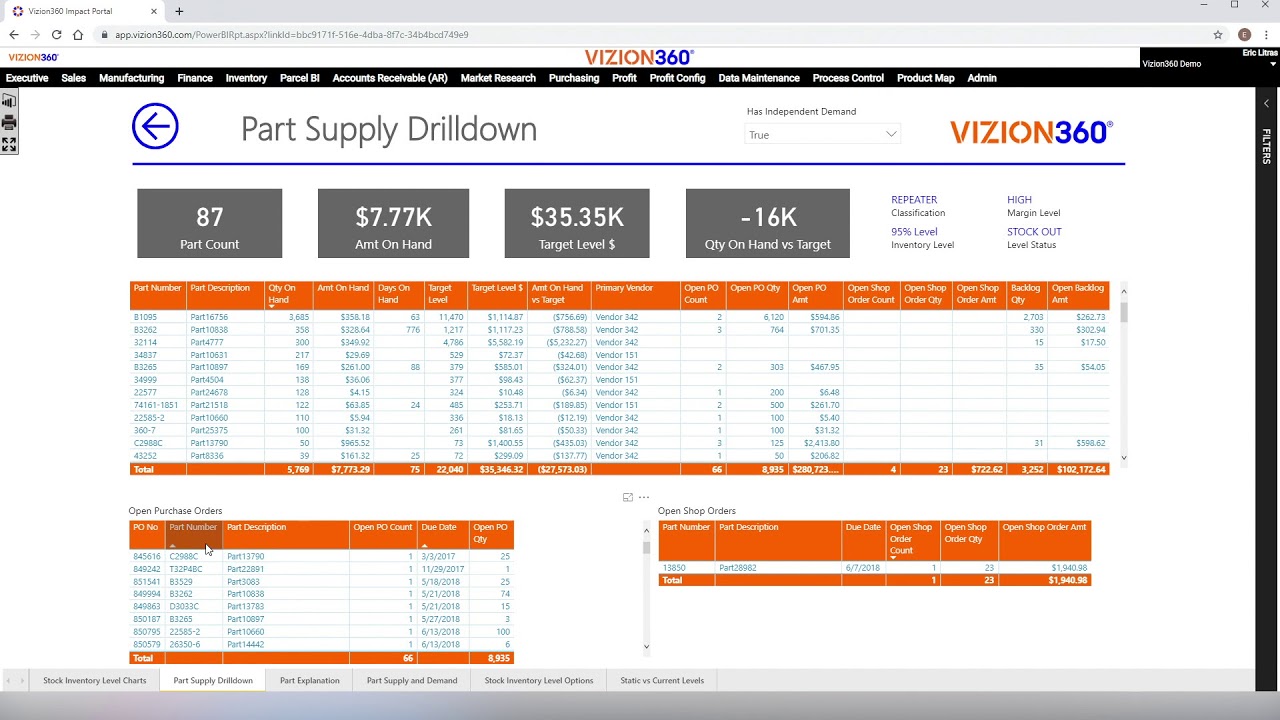Click Open Purchase Orders table scrollbar
1280x720 pixels.
[x=646, y=547]
